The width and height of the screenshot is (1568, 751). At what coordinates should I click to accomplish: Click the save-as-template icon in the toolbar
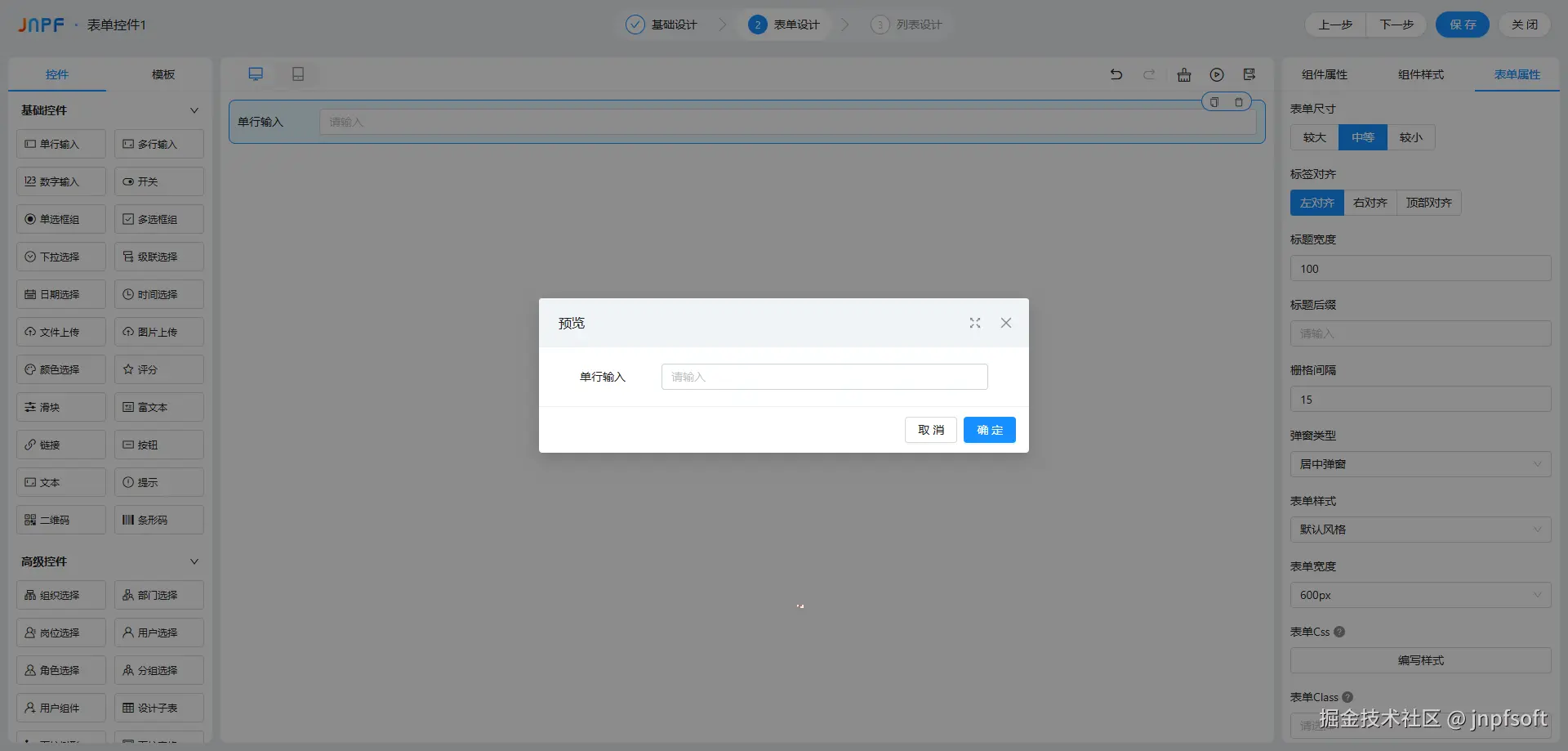click(1249, 74)
